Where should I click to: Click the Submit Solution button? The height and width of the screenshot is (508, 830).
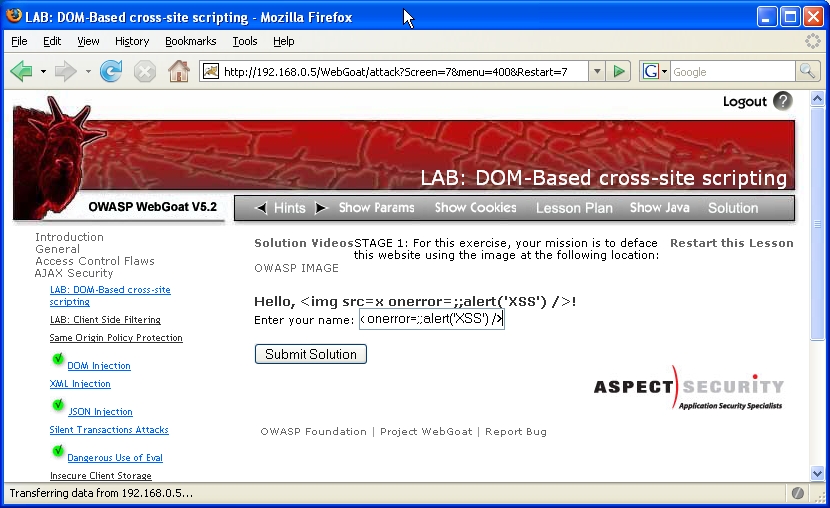click(311, 354)
